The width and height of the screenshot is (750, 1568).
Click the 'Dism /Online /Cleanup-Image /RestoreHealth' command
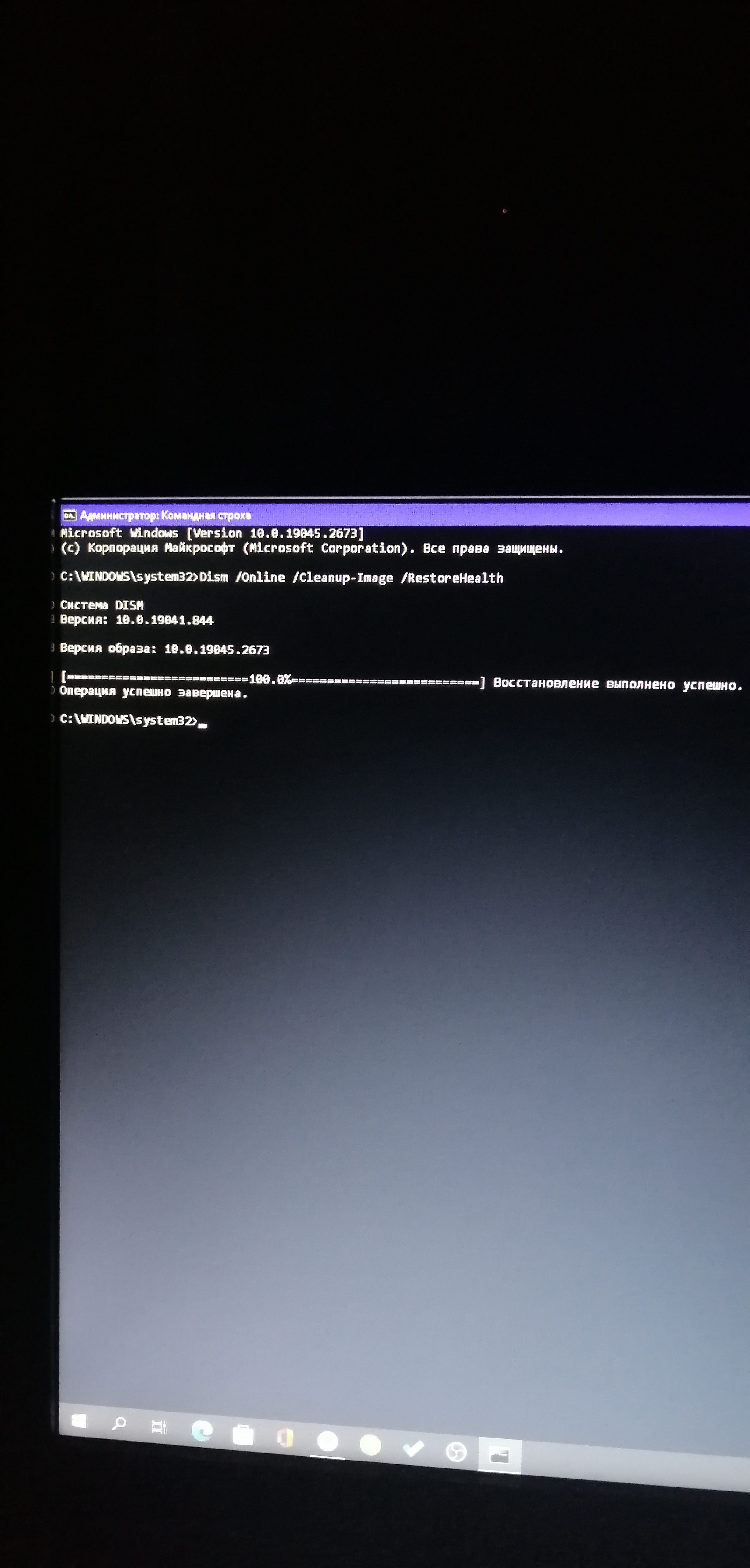(x=351, y=578)
